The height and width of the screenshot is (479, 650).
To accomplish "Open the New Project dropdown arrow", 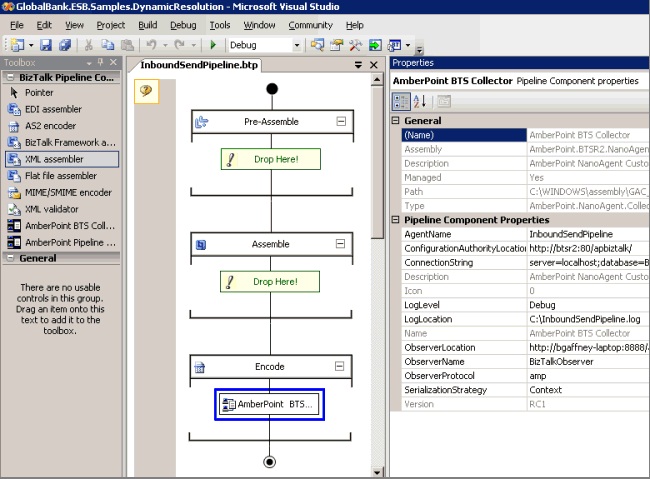I will coord(31,45).
